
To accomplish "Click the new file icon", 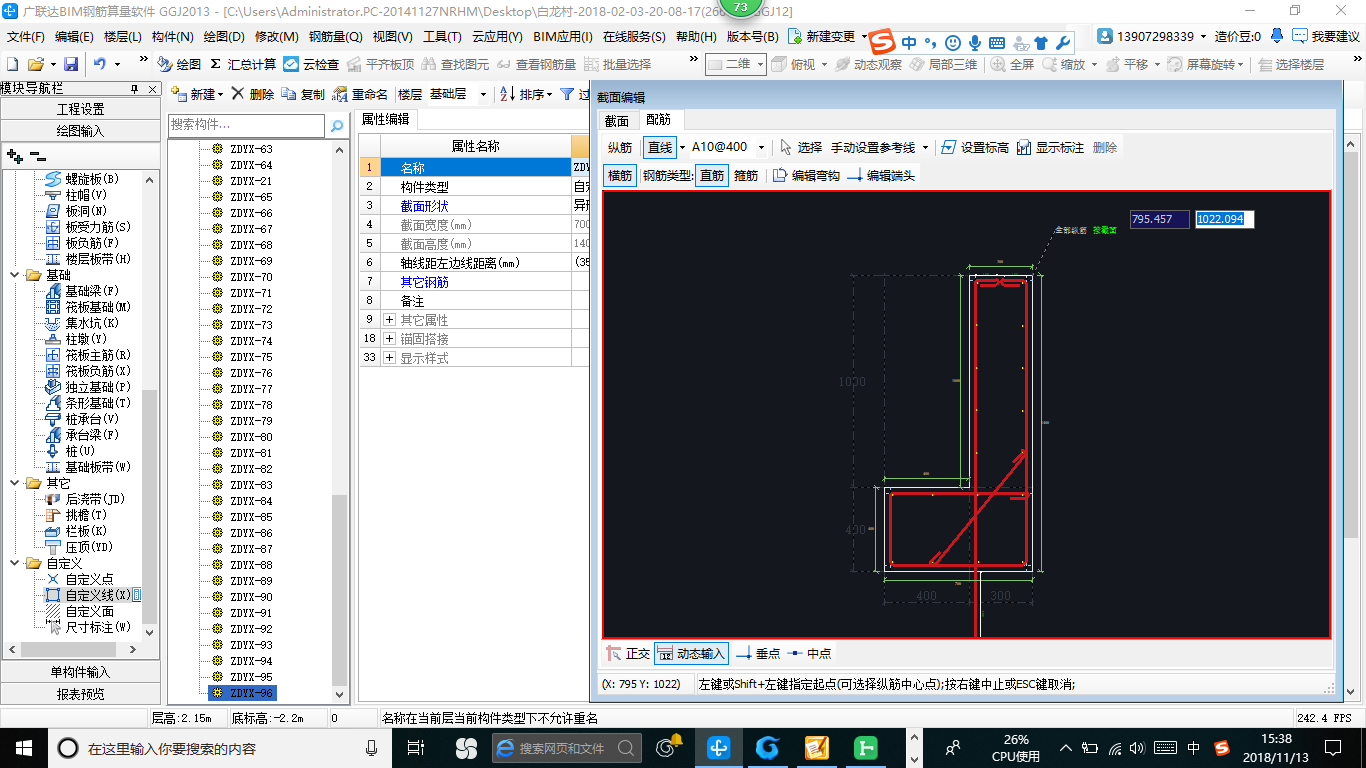I will click(12, 64).
